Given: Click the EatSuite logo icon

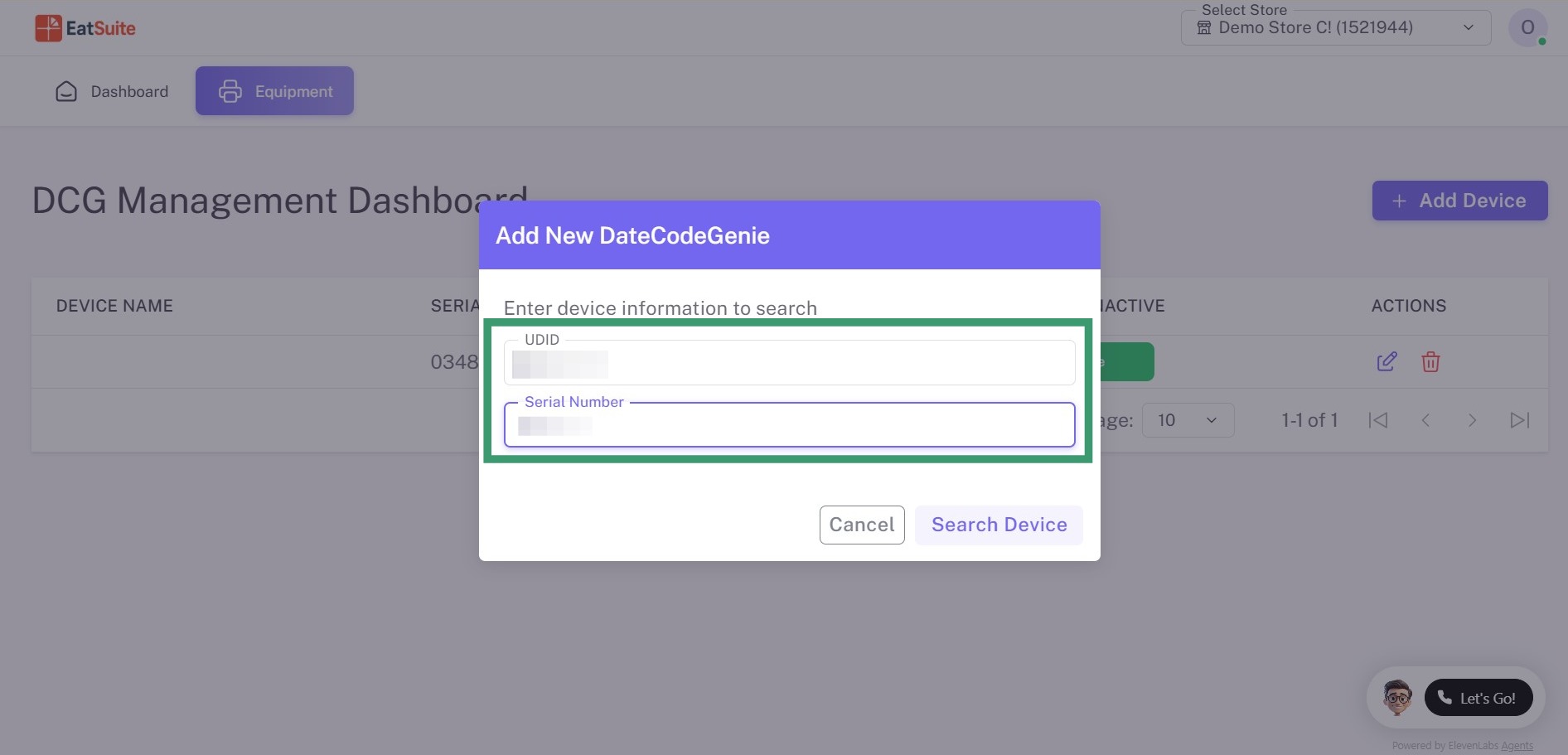Looking at the screenshot, I should pyautogui.click(x=48, y=28).
